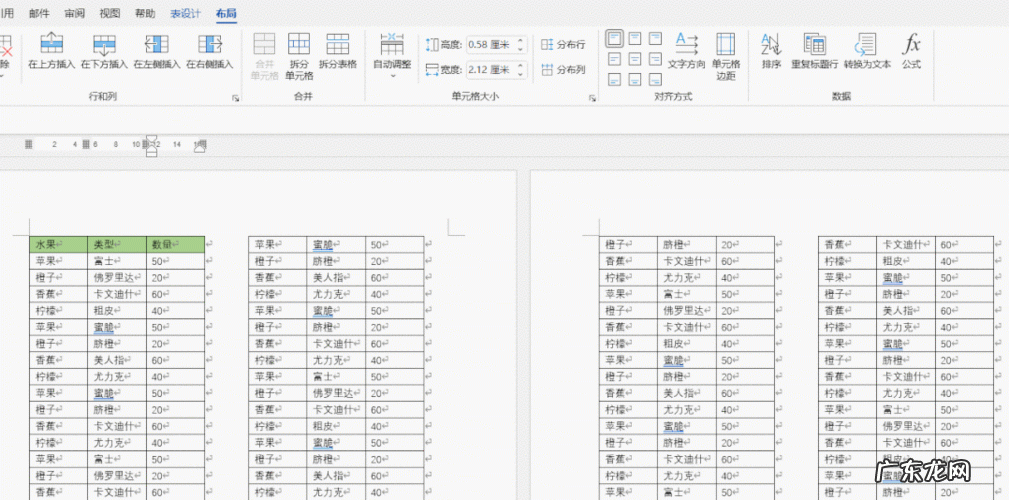The width and height of the screenshot is (1009, 500).
Task: Open the 视图 ribbon tab
Action: pyautogui.click(x=110, y=14)
